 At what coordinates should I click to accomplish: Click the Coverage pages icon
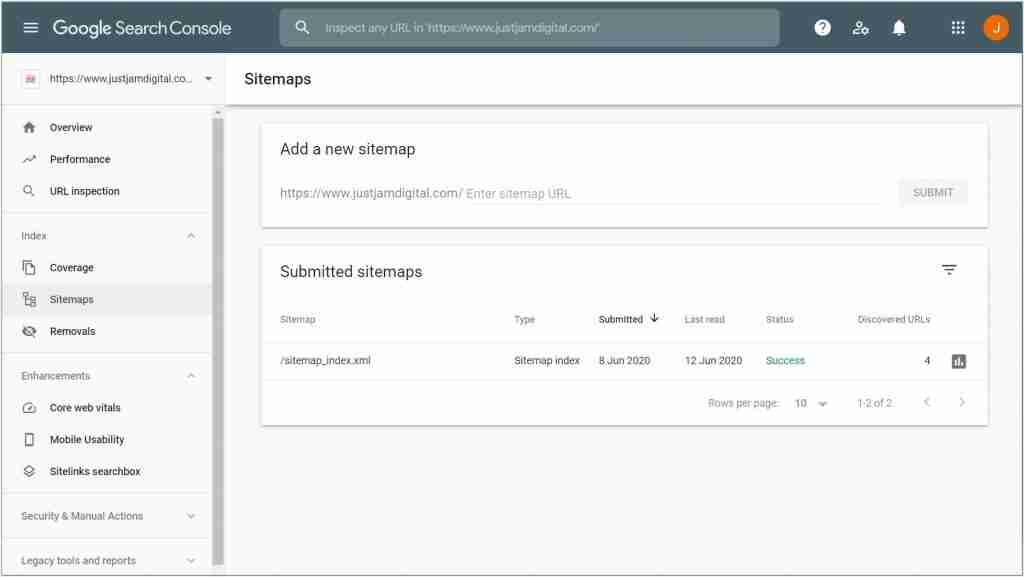29,268
